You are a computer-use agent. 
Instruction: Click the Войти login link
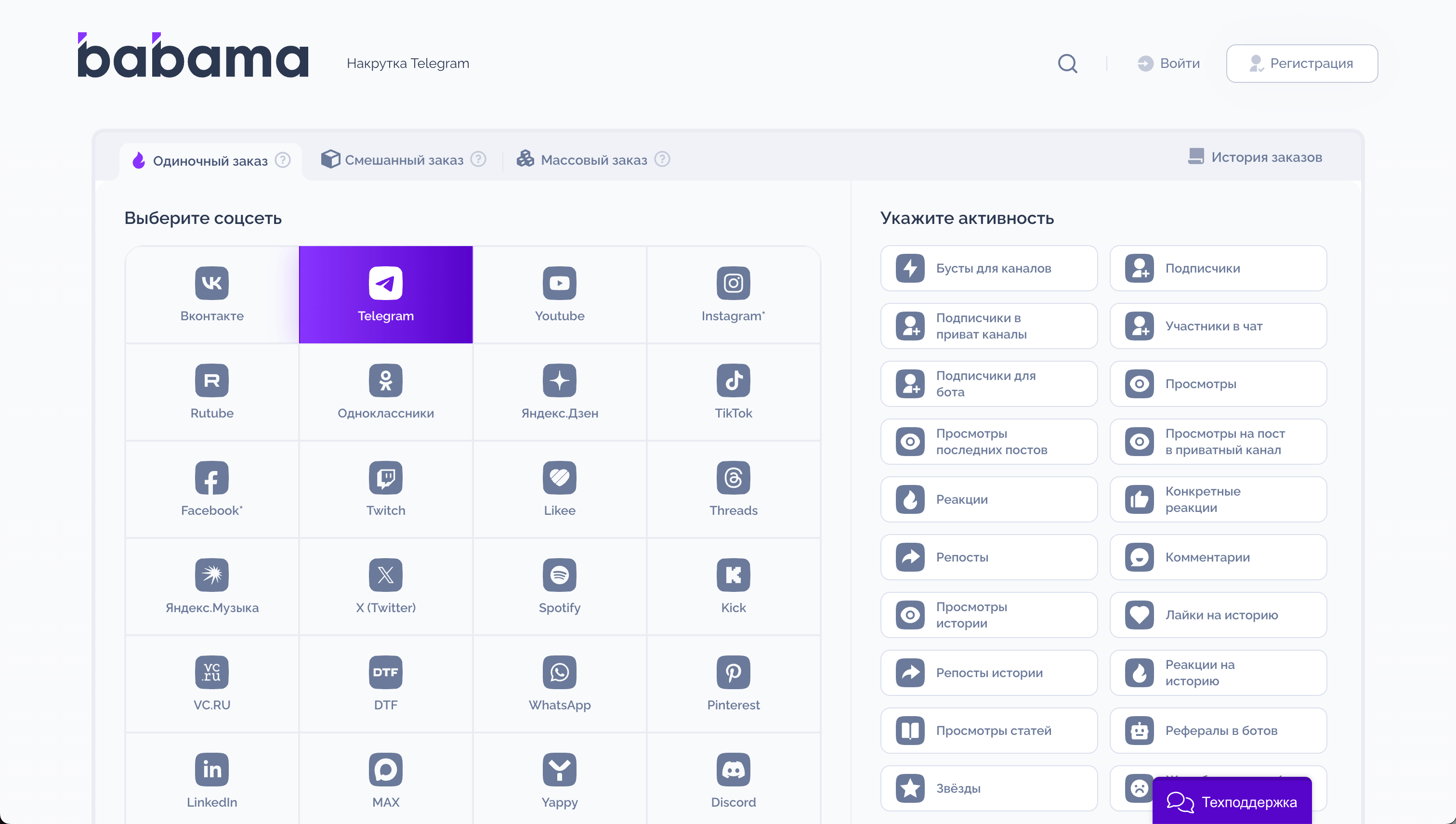(1168, 64)
